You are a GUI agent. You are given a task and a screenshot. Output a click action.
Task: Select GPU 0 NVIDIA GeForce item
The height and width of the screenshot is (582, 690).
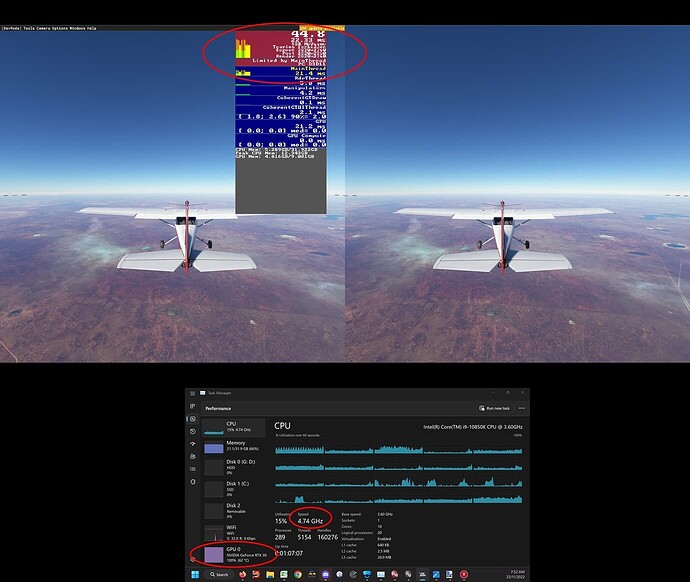click(x=232, y=555)
